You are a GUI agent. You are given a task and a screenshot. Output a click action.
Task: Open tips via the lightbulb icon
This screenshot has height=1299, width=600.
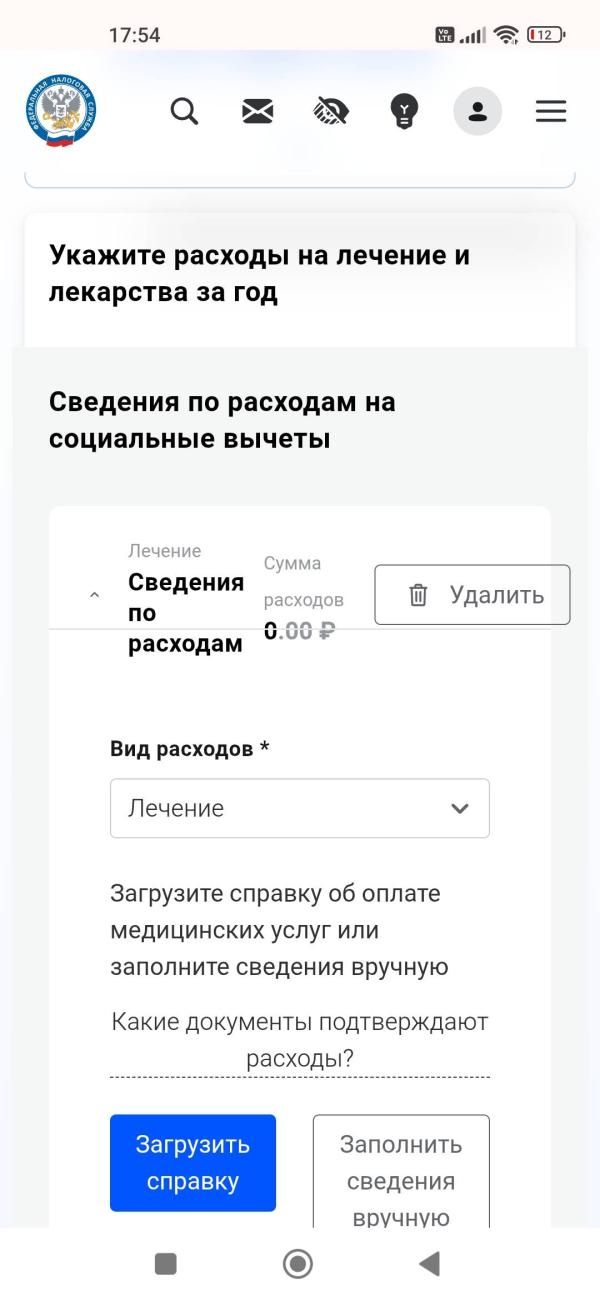click(403, 111)
